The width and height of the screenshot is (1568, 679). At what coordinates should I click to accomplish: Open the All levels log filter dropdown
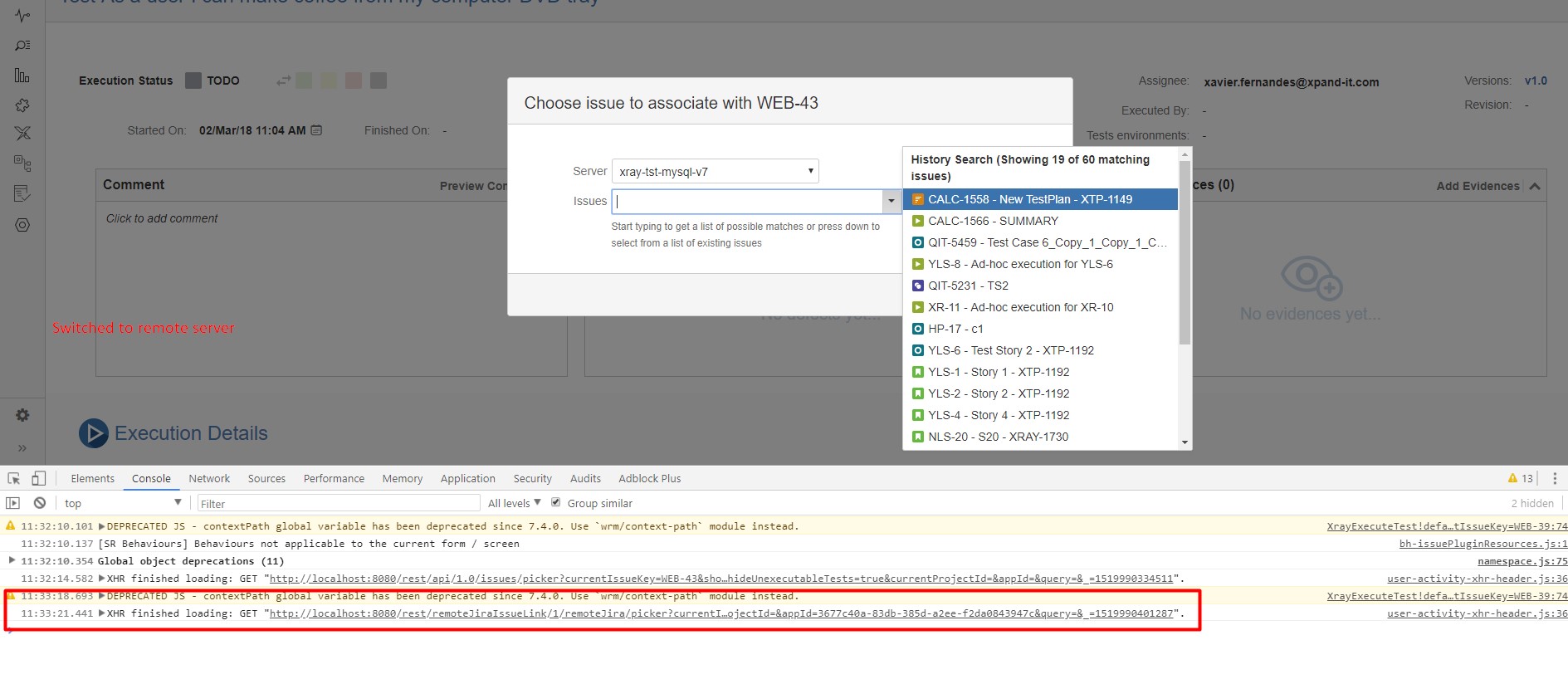pyautogui.click(x=514, y=503)
